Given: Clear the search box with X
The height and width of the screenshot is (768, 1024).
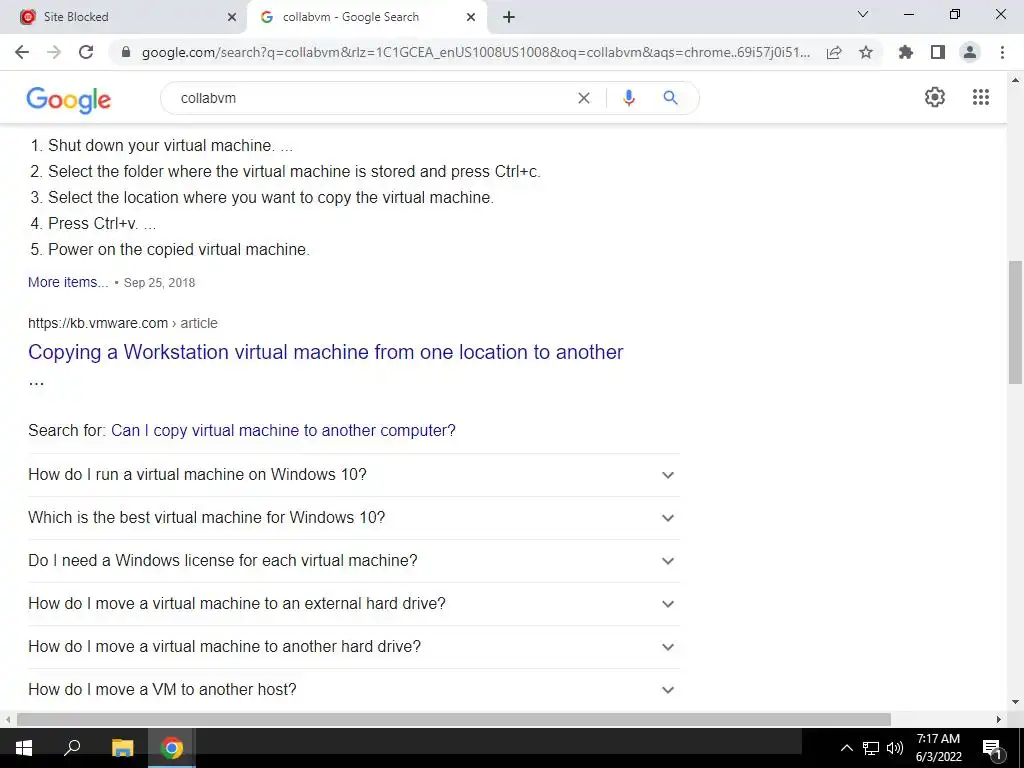Looking at the screenshot, I should (584, 98).
